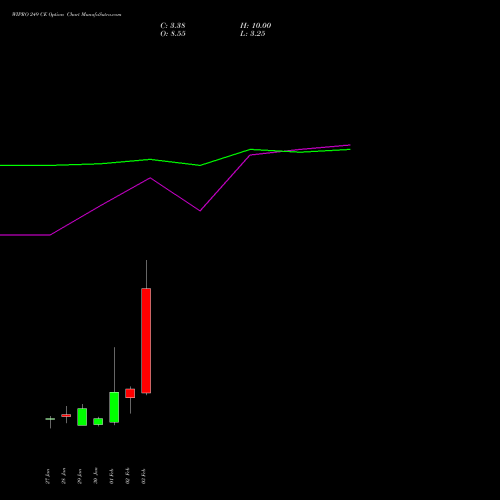Viewport: 500px width, 500px height.
Task: Select the close value C: 3.38
Action: click(x=173, y=26)
